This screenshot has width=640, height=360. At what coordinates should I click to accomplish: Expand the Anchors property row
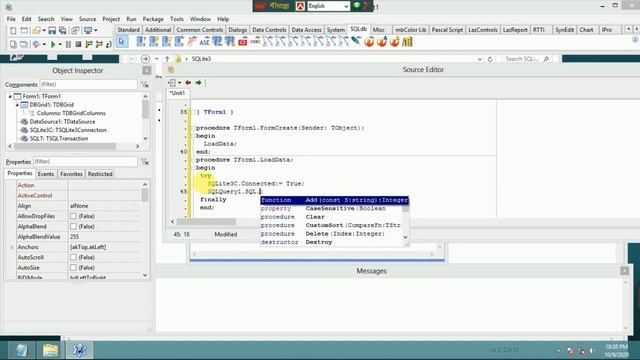tap(11, 247)
